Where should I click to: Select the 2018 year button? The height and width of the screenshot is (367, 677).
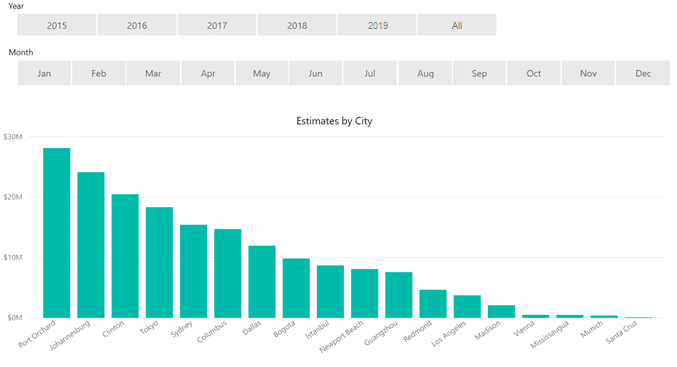click(x=297, y=25)
